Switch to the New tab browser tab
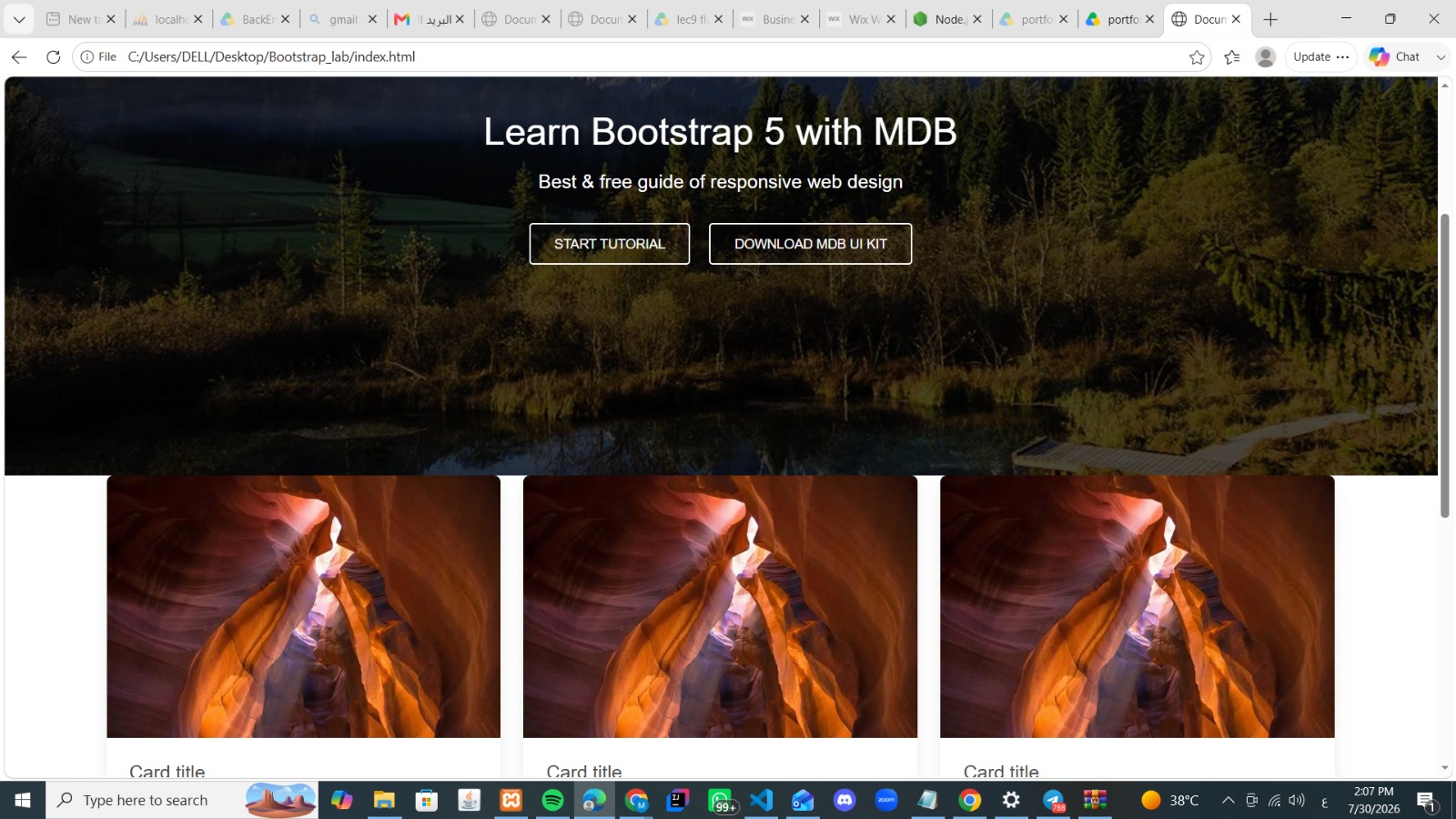This screenshot has width=1456, height=819. pyautogui.click(x=82, y=19)
